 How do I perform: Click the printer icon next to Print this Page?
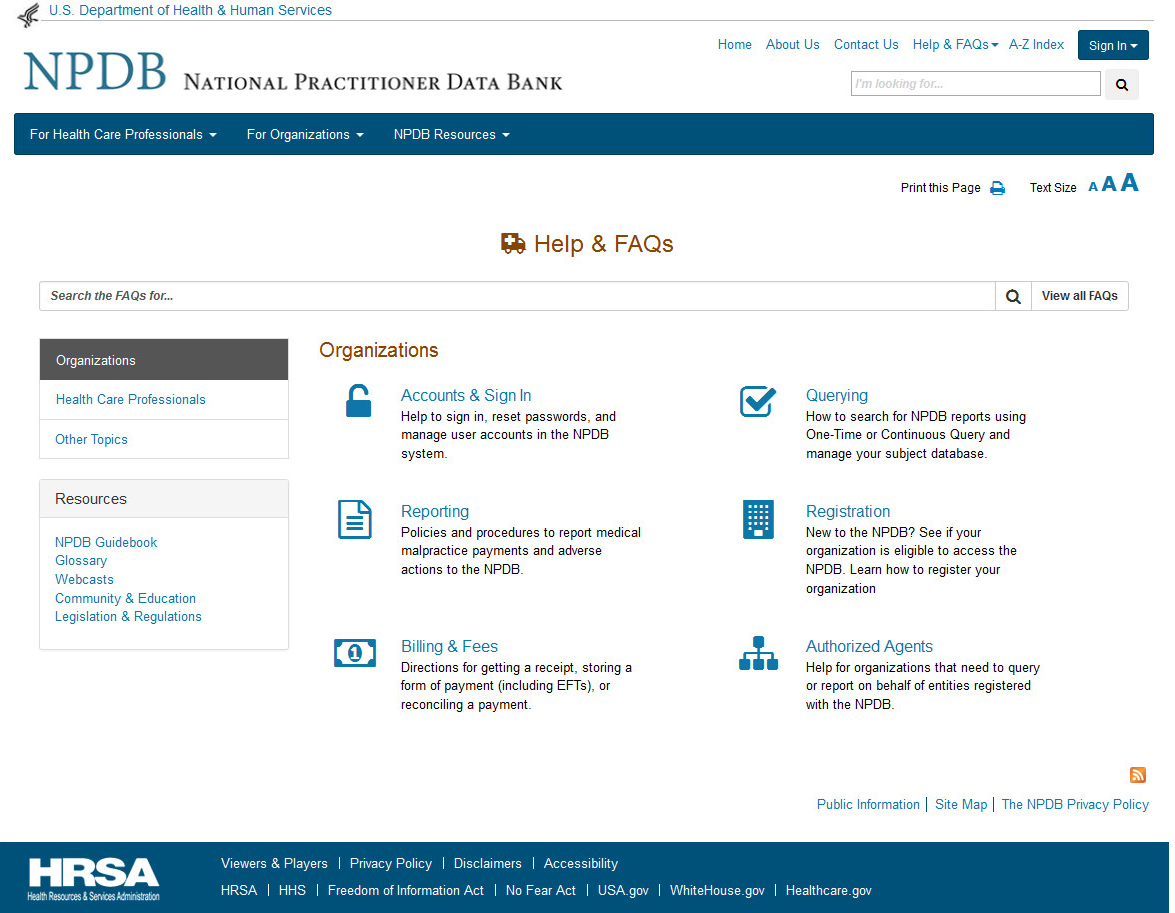pos(997,188)
